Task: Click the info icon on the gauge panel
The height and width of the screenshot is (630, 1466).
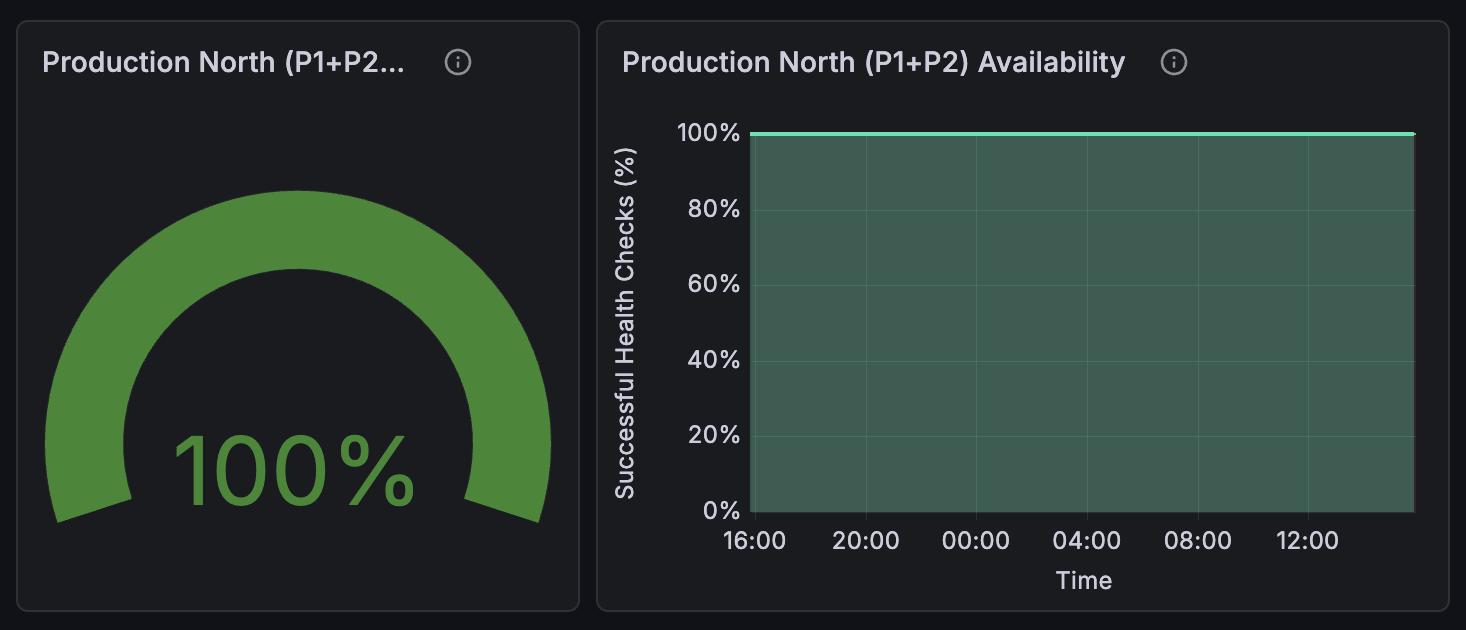Action: 459,62
